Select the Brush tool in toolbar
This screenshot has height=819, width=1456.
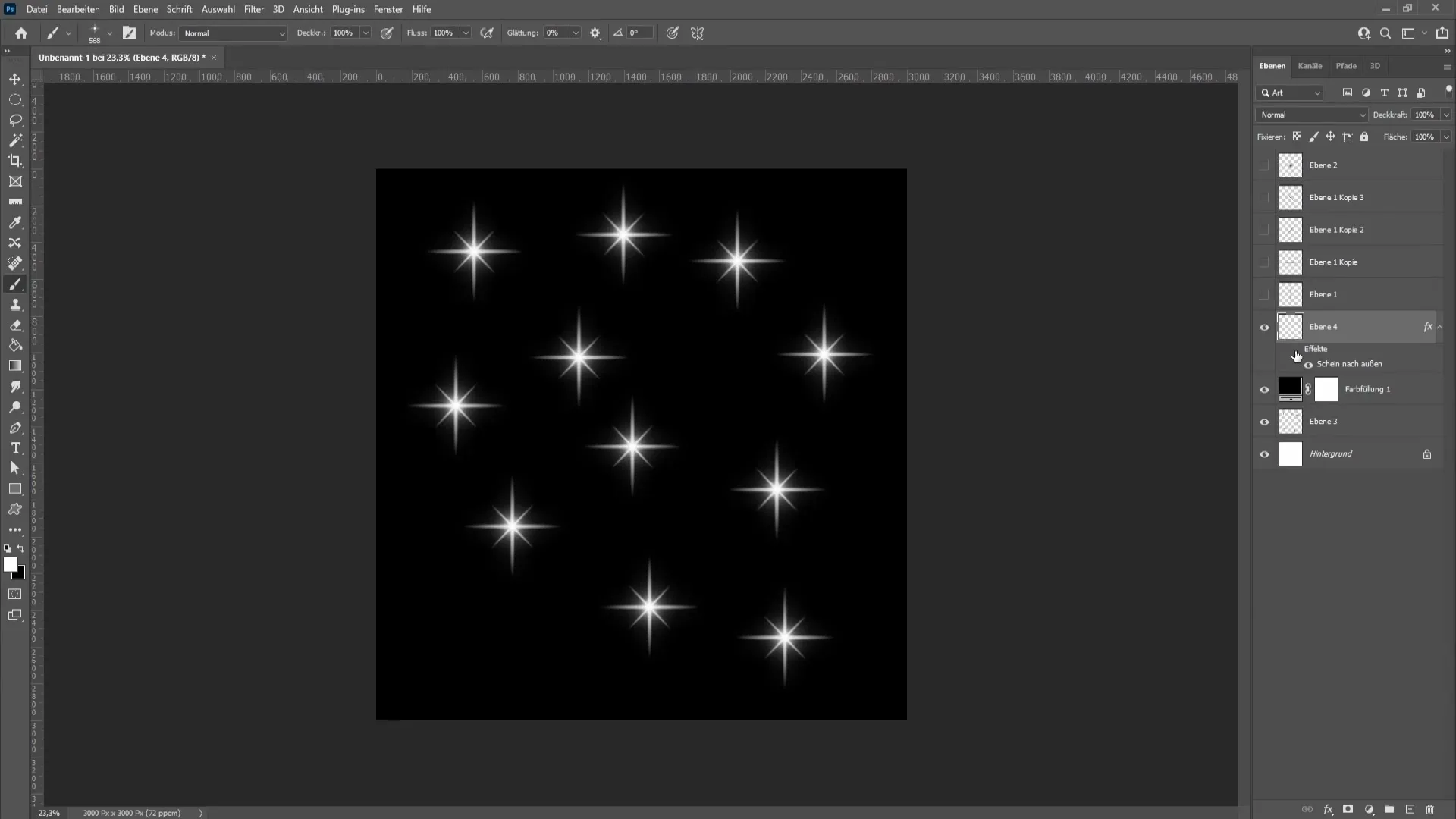tap(15, 284)
